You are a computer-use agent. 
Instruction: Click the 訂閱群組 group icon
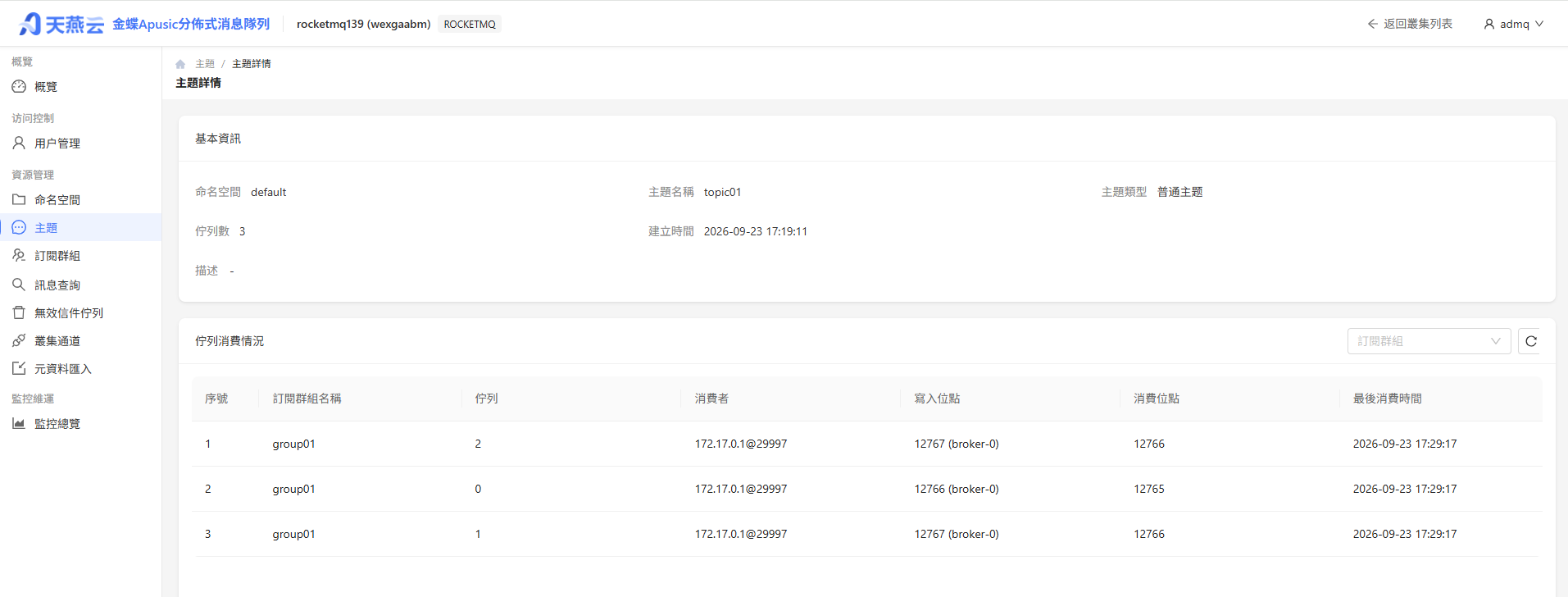[x=19, y=255]
